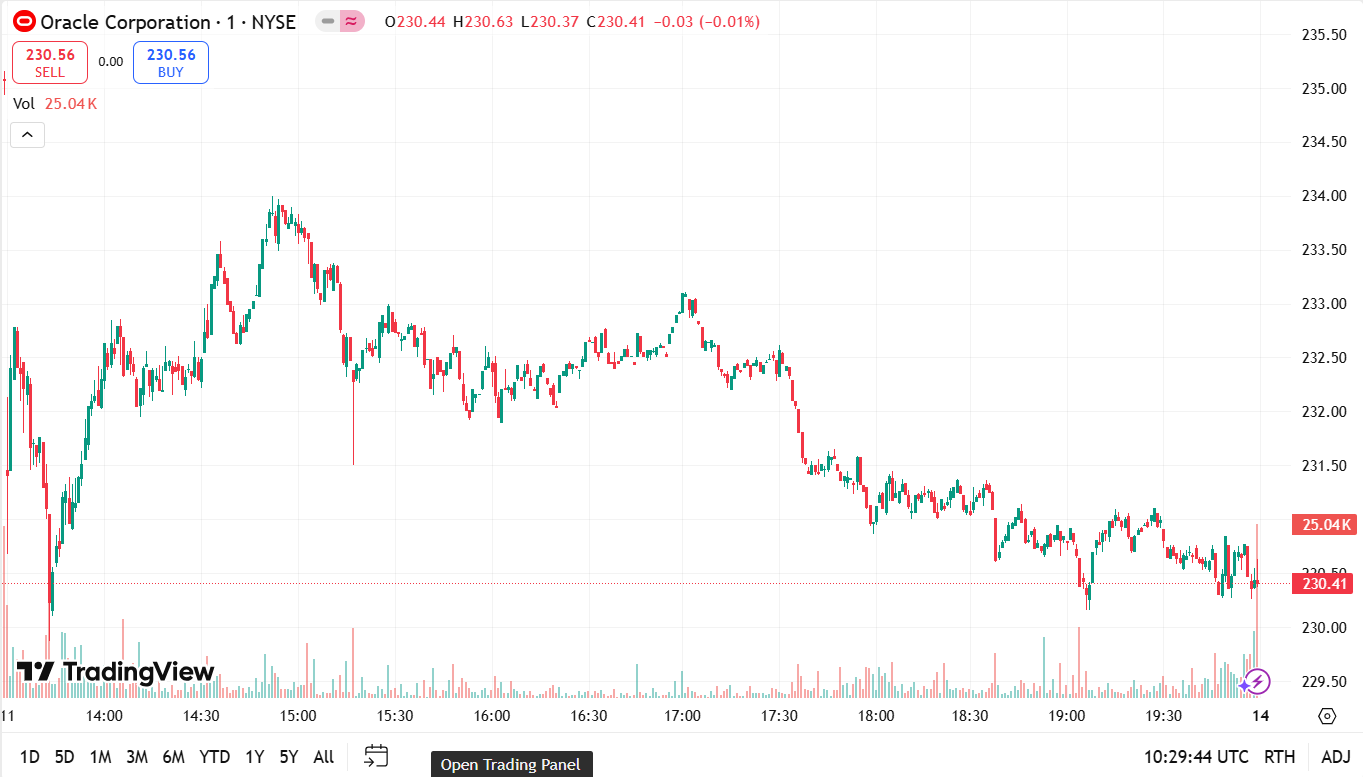Toggle ADJ adjusted data setting

click(x=1335, y=757)
